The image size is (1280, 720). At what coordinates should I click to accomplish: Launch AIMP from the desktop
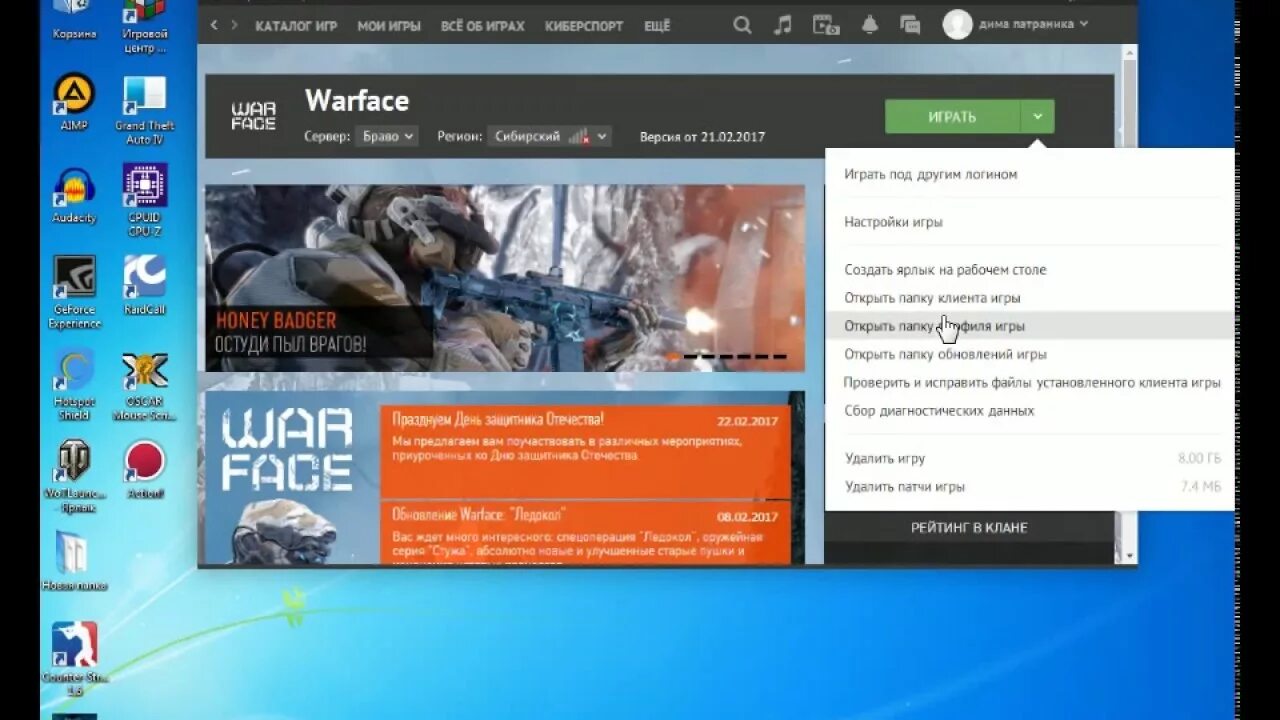pos(74,101)
